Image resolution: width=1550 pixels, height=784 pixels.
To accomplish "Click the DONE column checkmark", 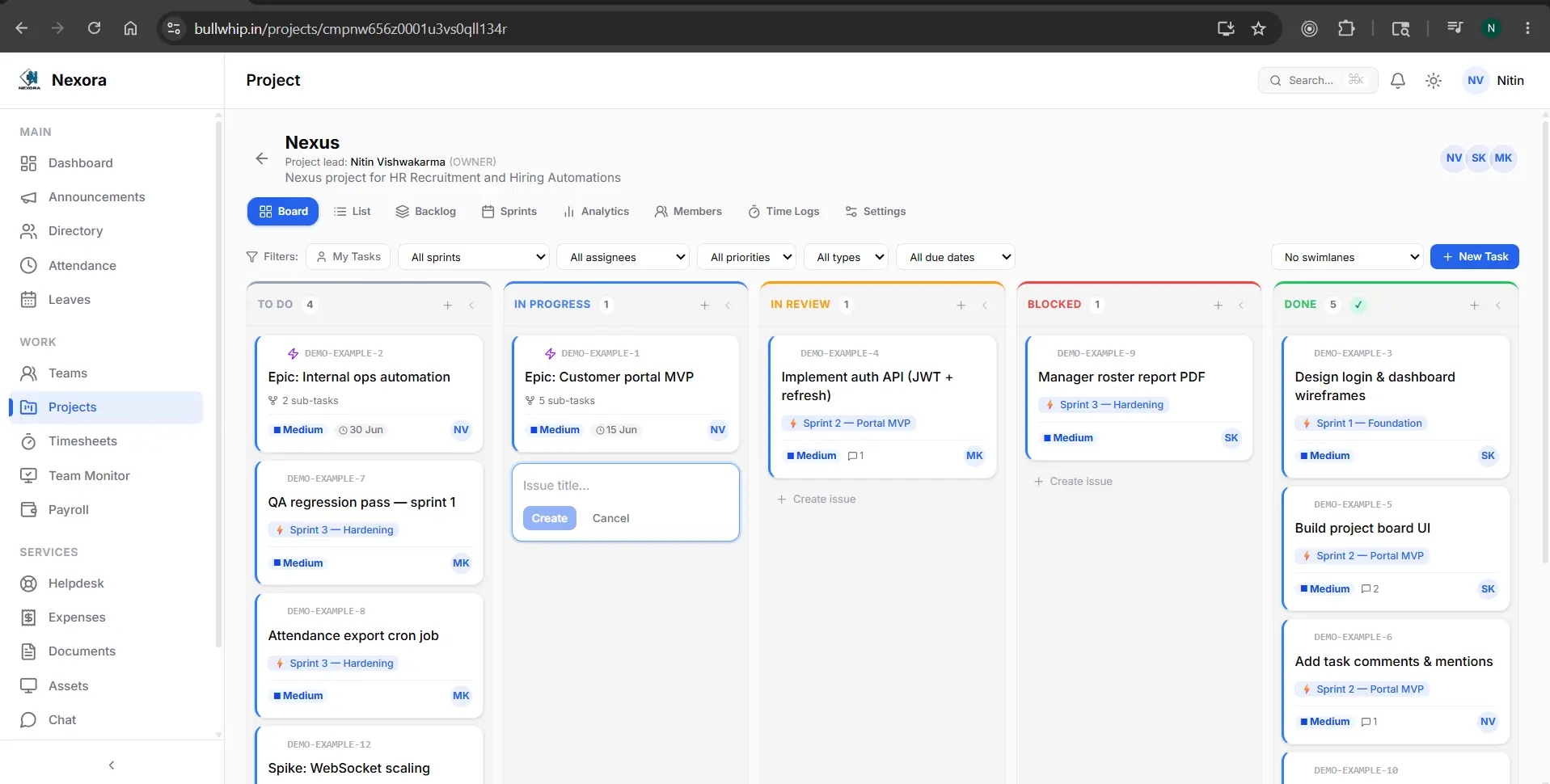I will (1358, 305).
